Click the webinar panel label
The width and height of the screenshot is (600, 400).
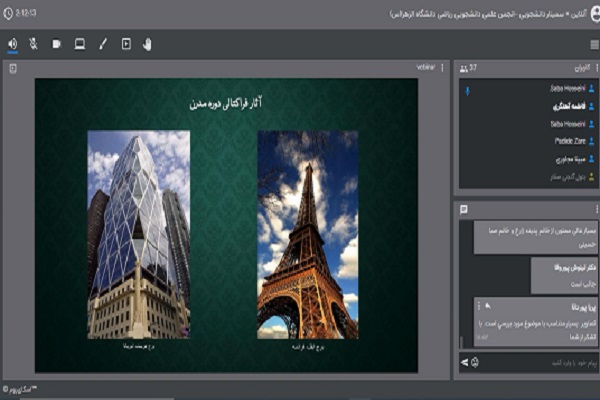click(x=426, y=67)
